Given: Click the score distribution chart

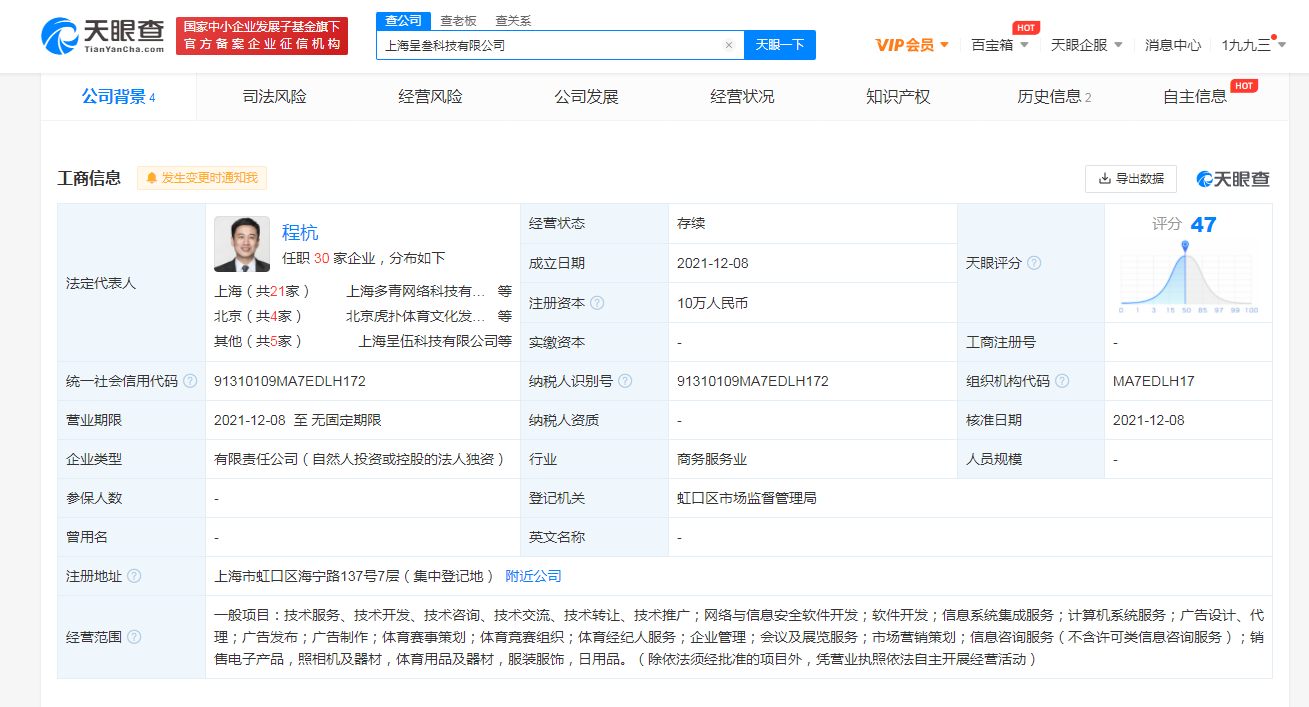Looking at the screenshot, I should [x=1188, y=277].
